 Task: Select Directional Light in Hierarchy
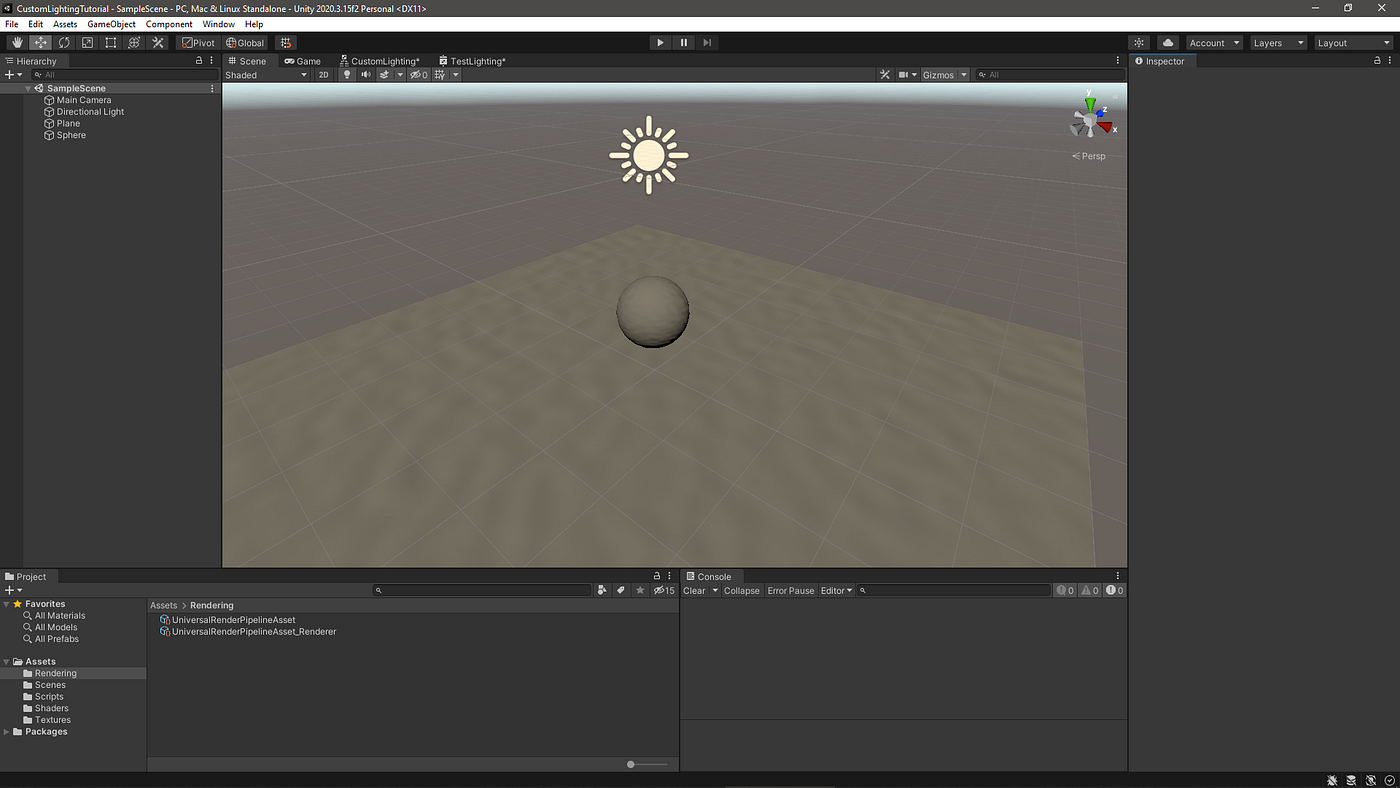point(90,112)
